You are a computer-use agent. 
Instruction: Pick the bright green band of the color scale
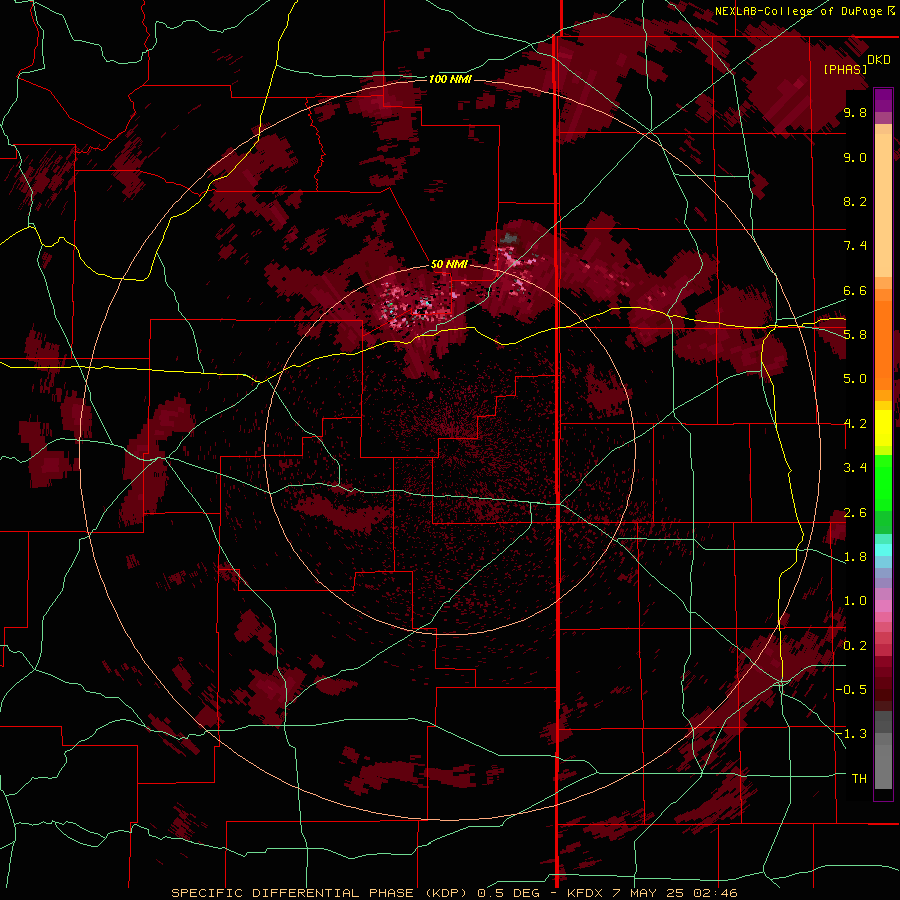(x=883, y=482)
